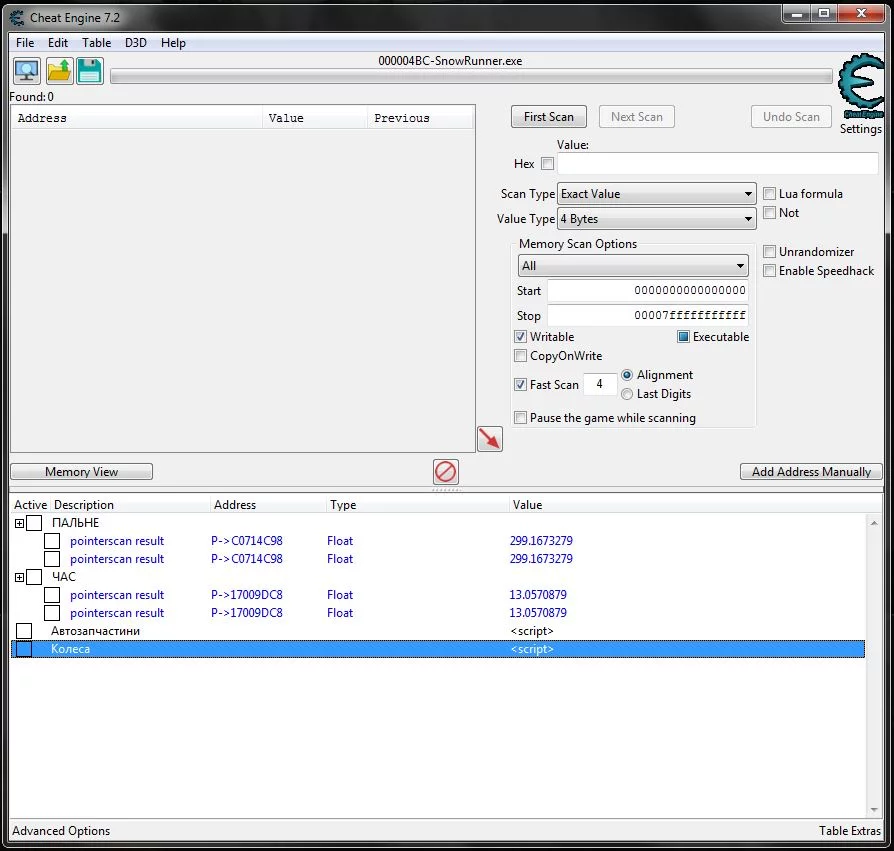The width and height of the screenshot is (894, 851).
Task: Open the Memory Scan Options region dropdown
Action: pyautogui.click(x=633, y=266)
